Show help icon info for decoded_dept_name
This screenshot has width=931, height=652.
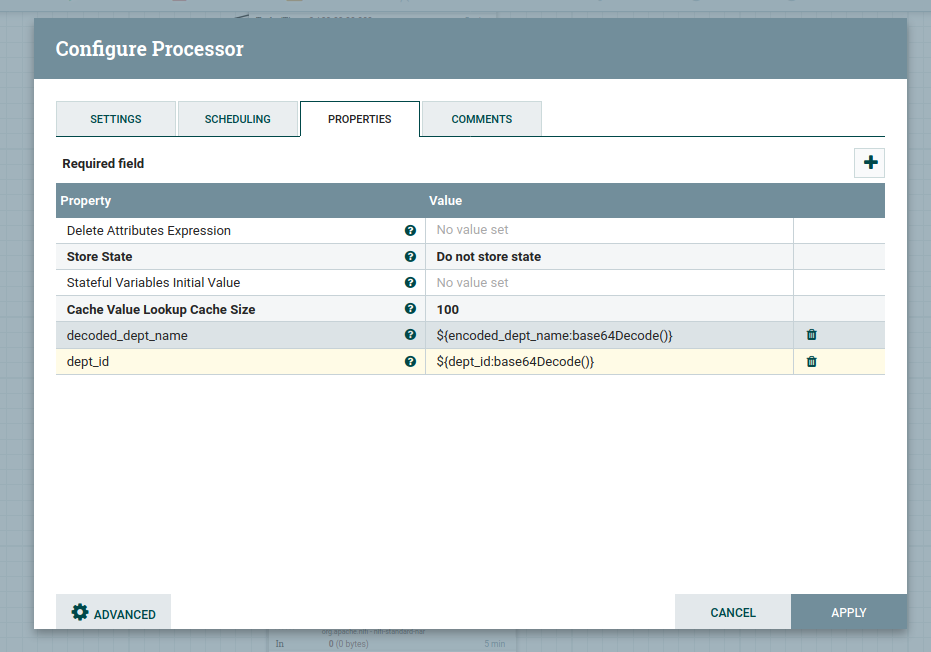click(x=410, y=336)
